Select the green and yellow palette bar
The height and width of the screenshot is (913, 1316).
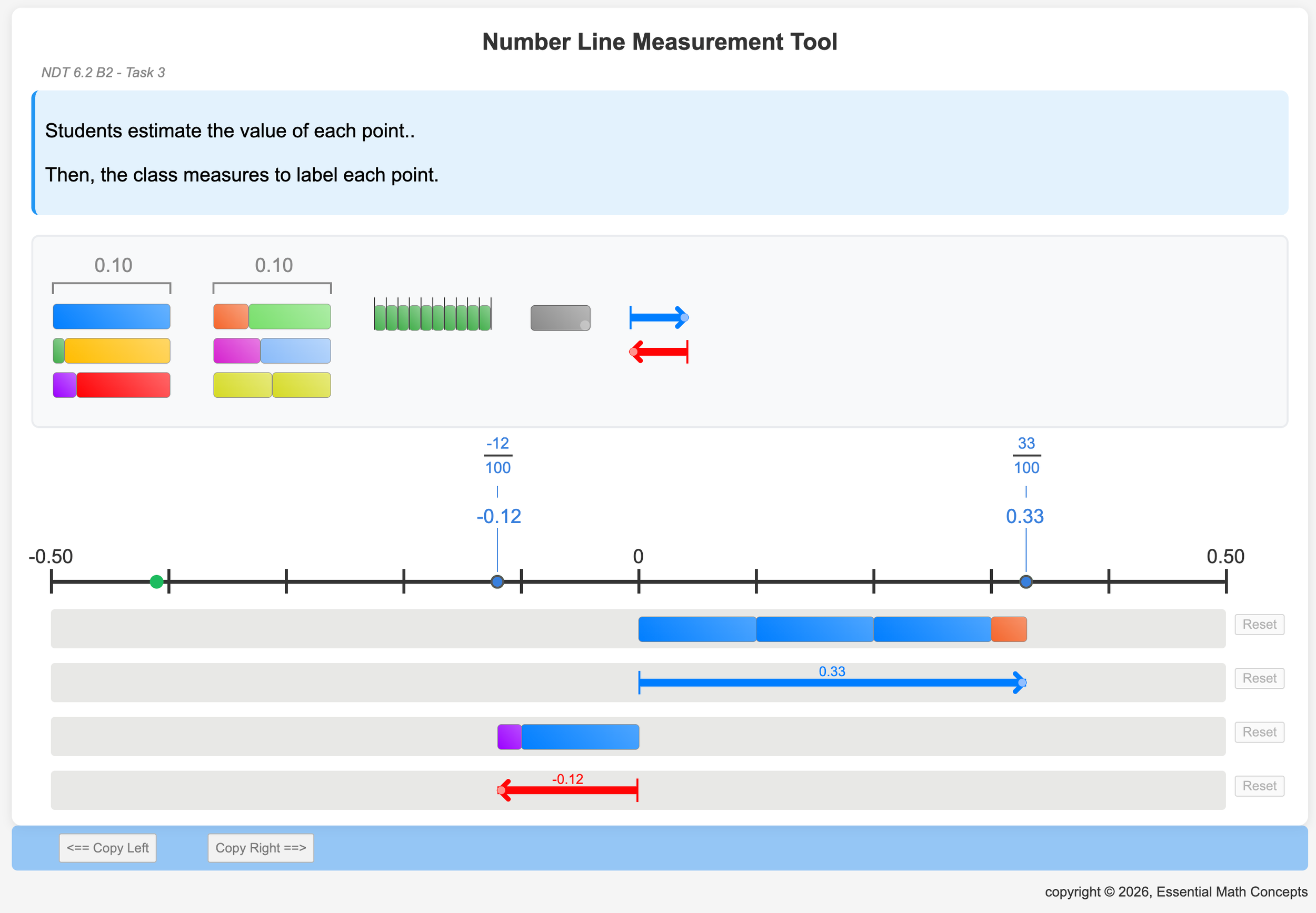tap(112, 350)
